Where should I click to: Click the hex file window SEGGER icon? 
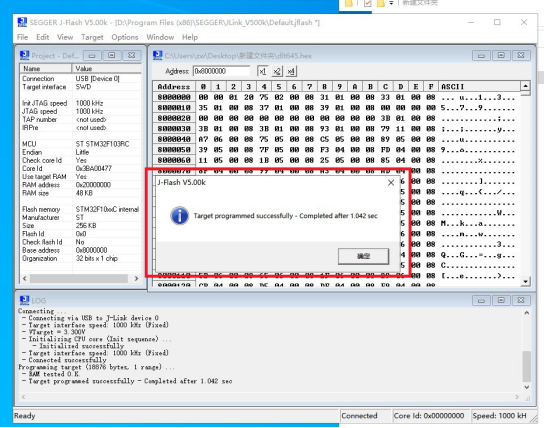pos(158,55)
